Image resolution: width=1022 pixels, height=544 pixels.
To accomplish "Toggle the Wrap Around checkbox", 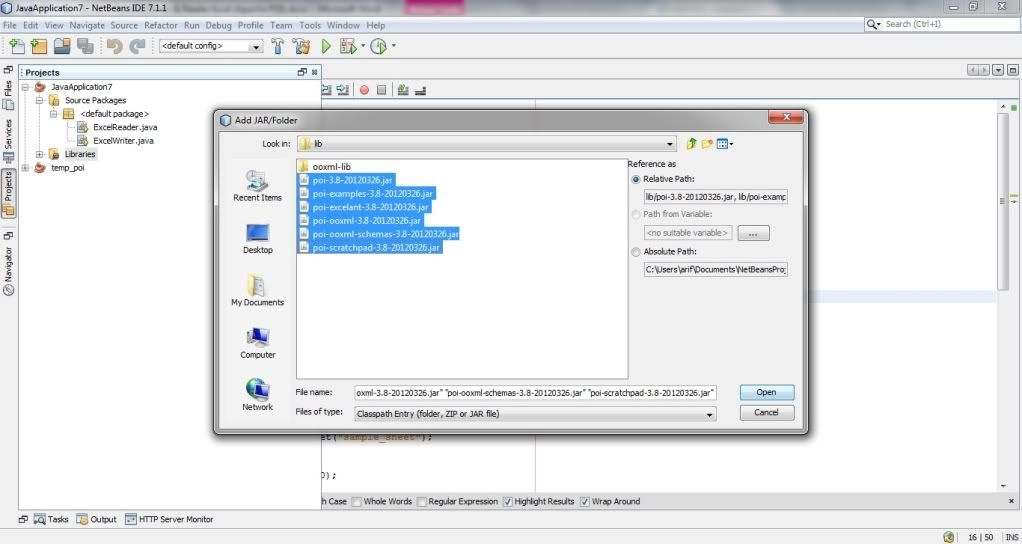I will pyautogui.click(x=585, y=502).
